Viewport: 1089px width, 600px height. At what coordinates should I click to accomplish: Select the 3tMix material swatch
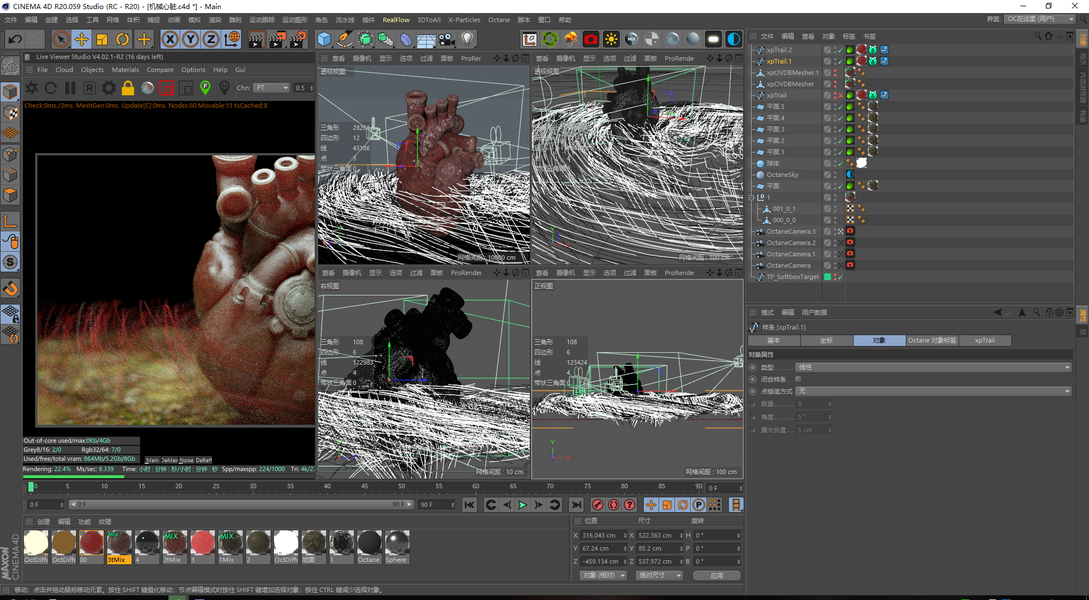119,544
